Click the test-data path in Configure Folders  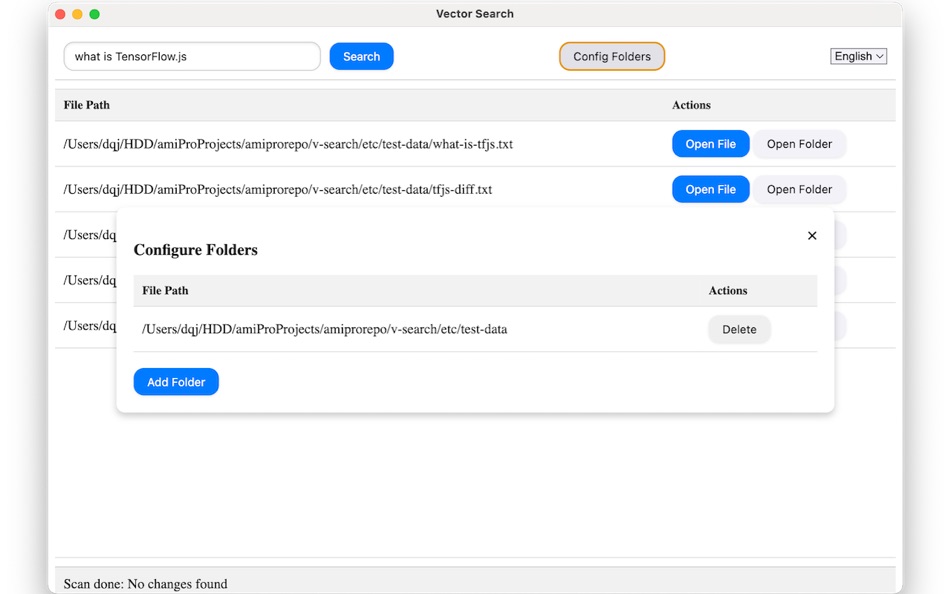(x=324, y=329)
